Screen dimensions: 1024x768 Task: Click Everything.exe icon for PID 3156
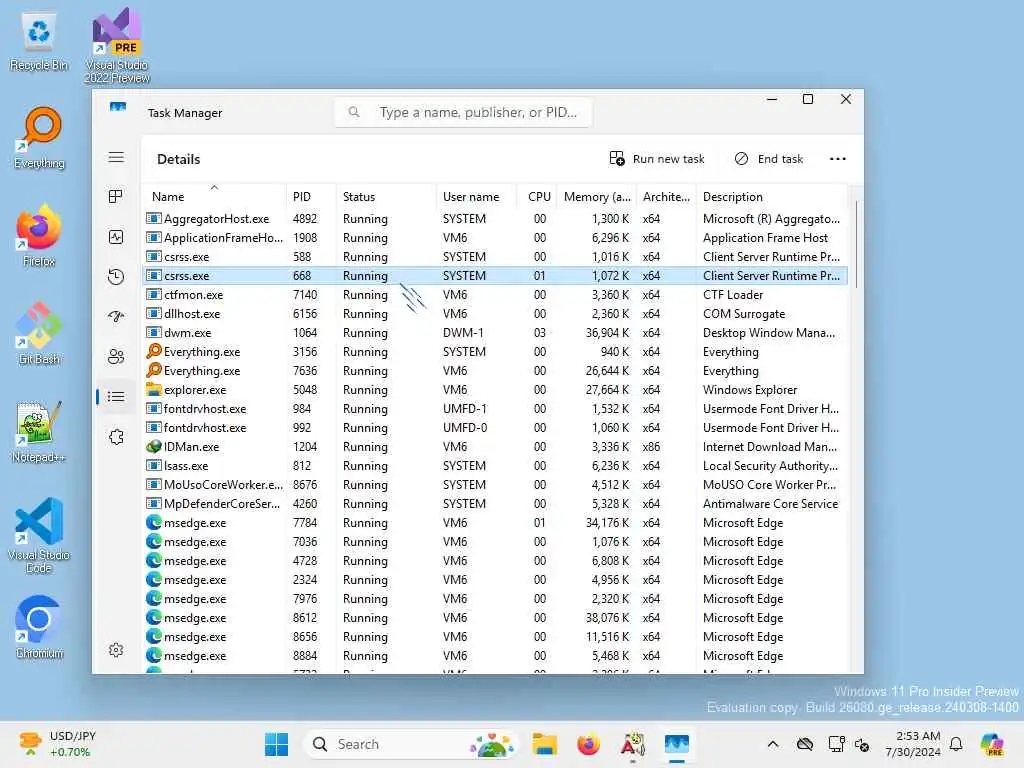pyautogui.click(x=153, y=351)
